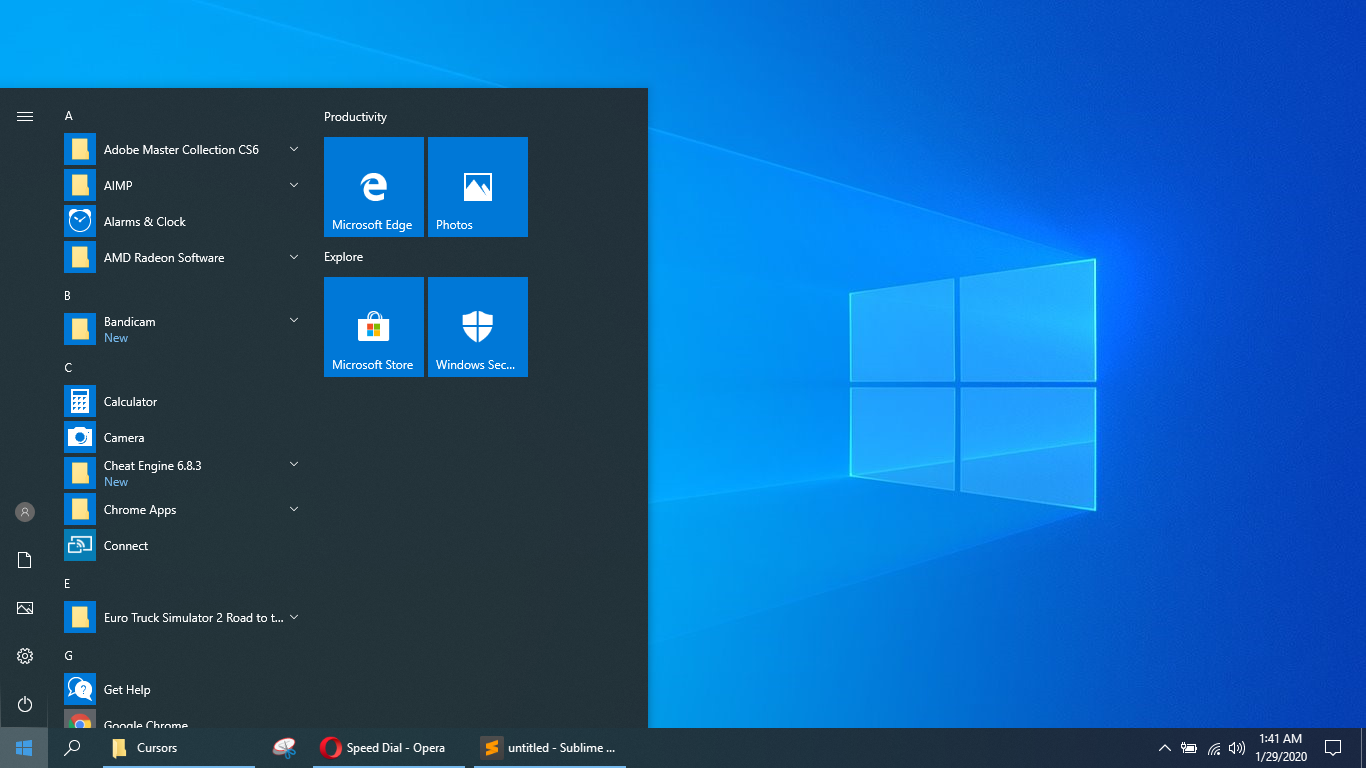Viewport: 1366px width, 768px height.
Task: Open the Action Center notification icon
Action: pos(1332,748)
